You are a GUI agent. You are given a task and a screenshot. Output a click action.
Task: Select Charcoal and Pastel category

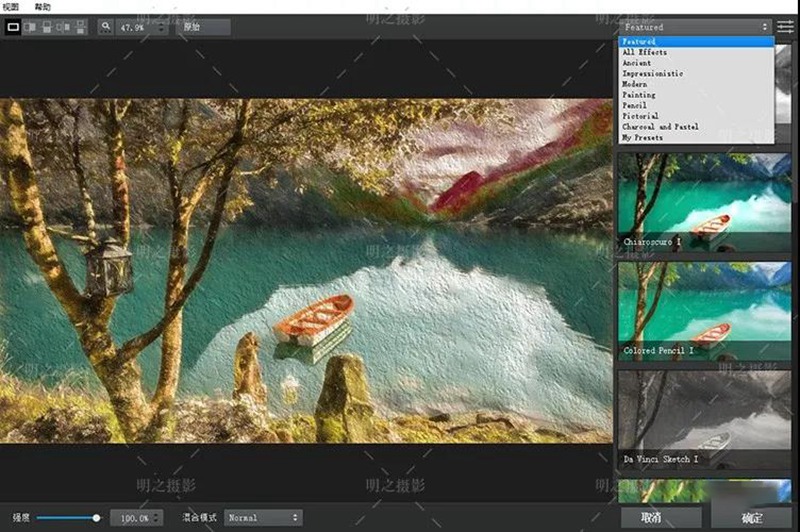(x=660, y=127)
